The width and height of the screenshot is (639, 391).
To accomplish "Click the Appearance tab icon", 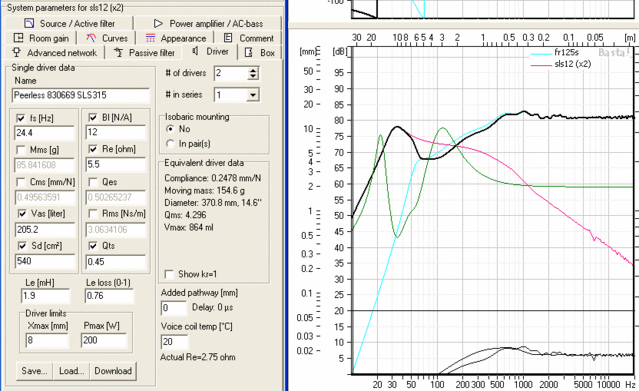I will click(150, 38).
